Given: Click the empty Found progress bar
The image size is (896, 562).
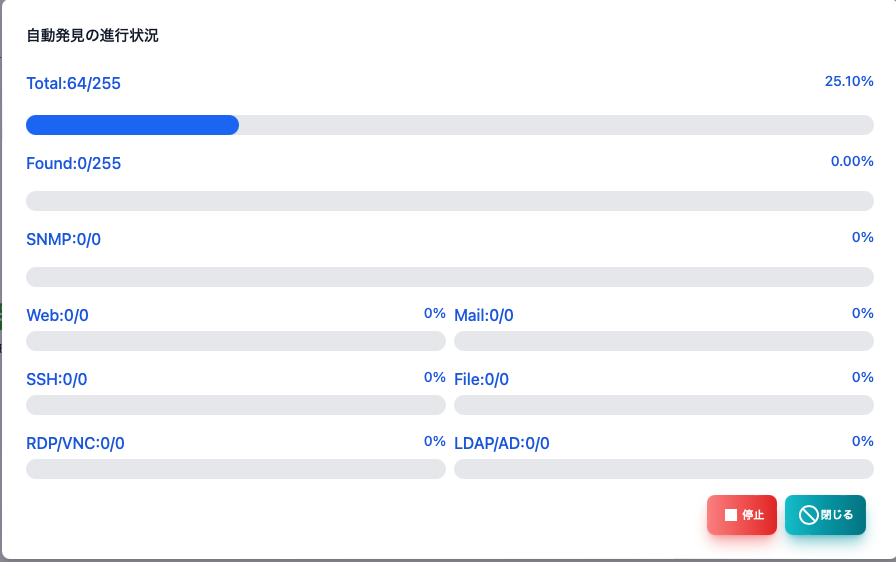Looking at the screenshot, I should 450,201.
